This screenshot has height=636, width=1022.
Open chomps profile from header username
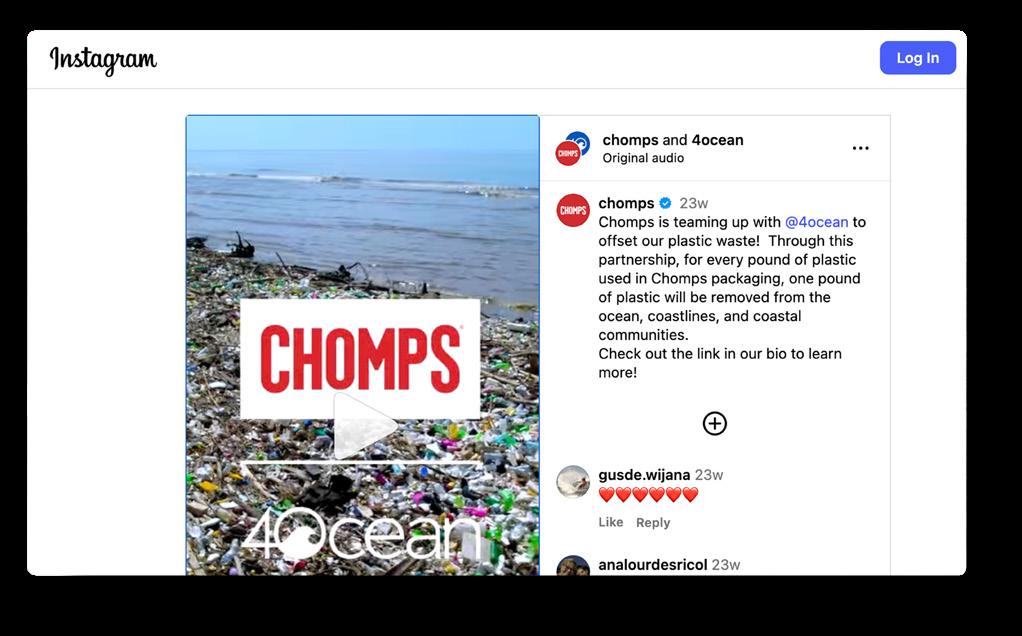coord(630,140)
